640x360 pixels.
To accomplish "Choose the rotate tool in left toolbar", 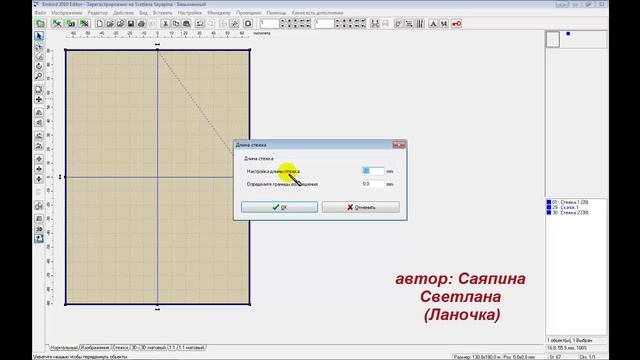I will [x=39, y=66].
